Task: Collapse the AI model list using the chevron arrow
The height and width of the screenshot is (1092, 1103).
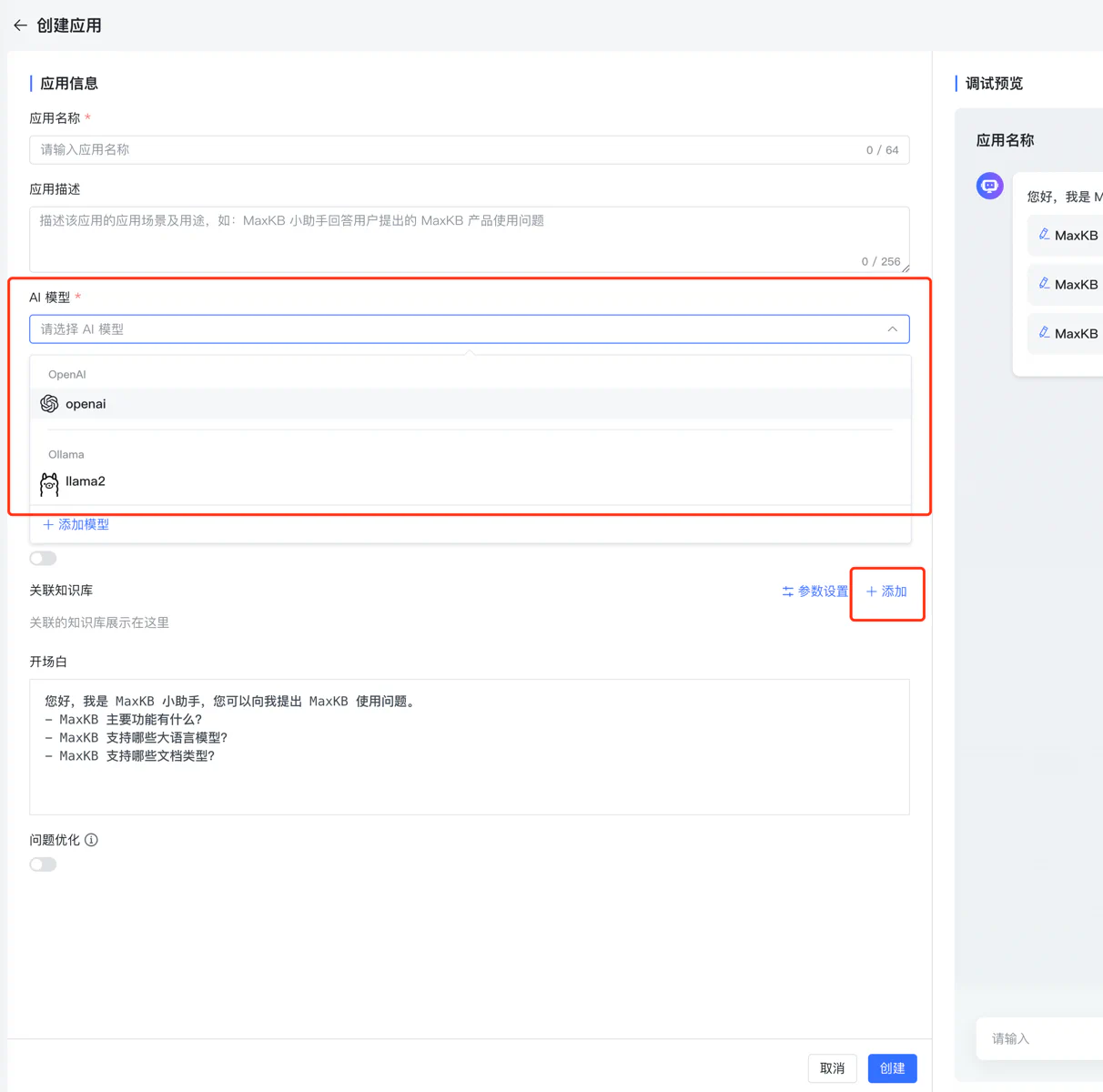Action: pos(892,329)
